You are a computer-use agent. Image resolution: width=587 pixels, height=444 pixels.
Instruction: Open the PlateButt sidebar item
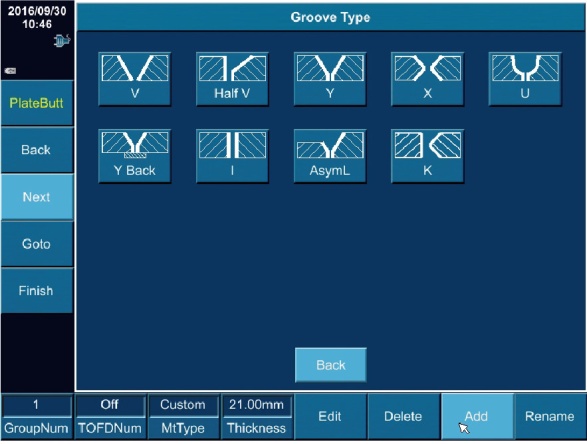pyautogui.click(x=37, y=103)
